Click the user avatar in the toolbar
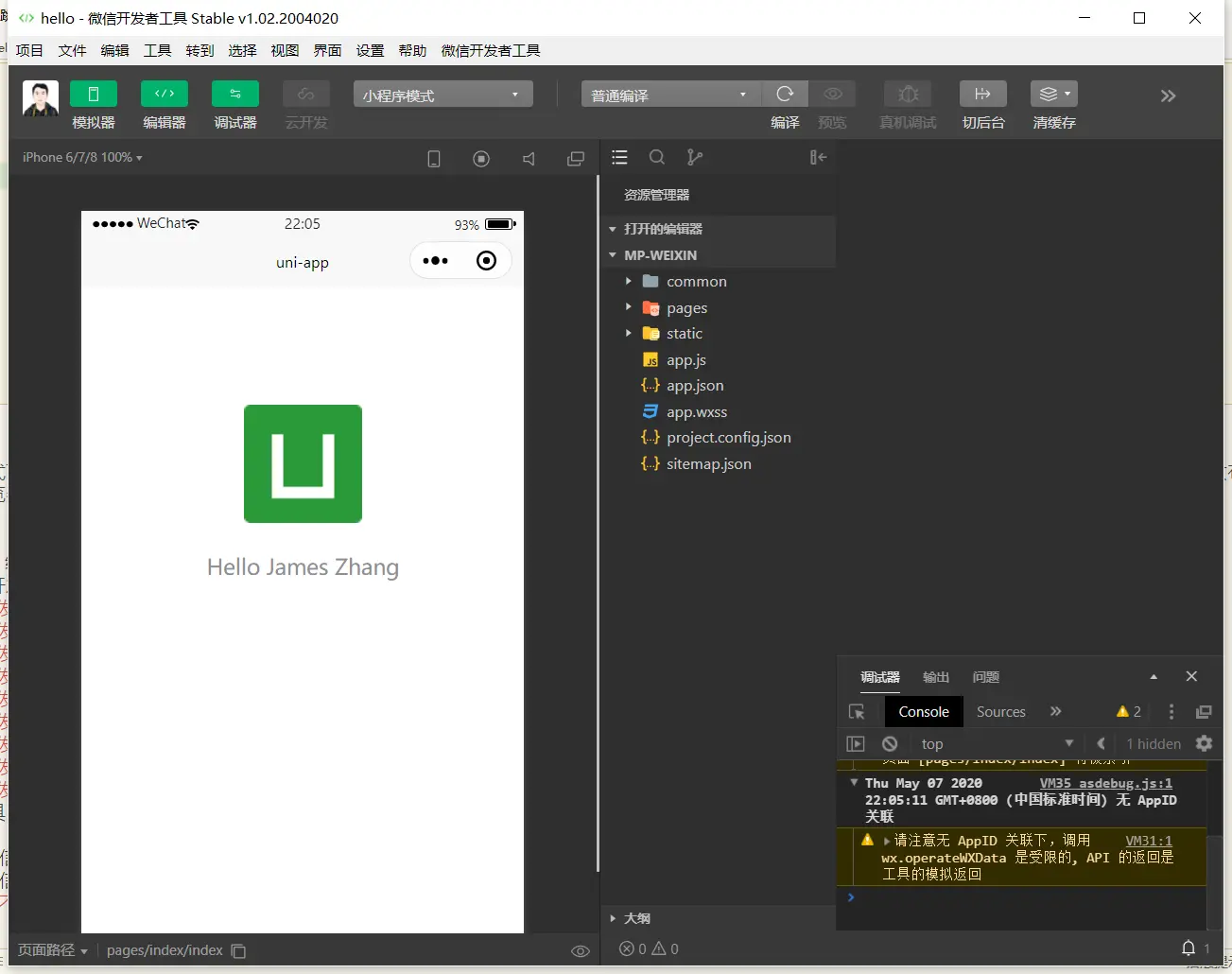Screen dimensions: 1232x974 [41, 98]
